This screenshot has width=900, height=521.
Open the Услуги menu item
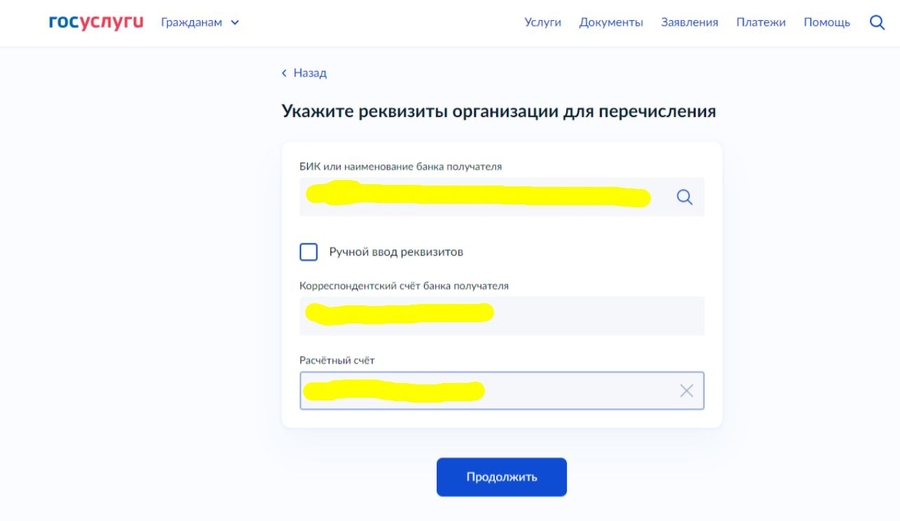click(543, 22)
